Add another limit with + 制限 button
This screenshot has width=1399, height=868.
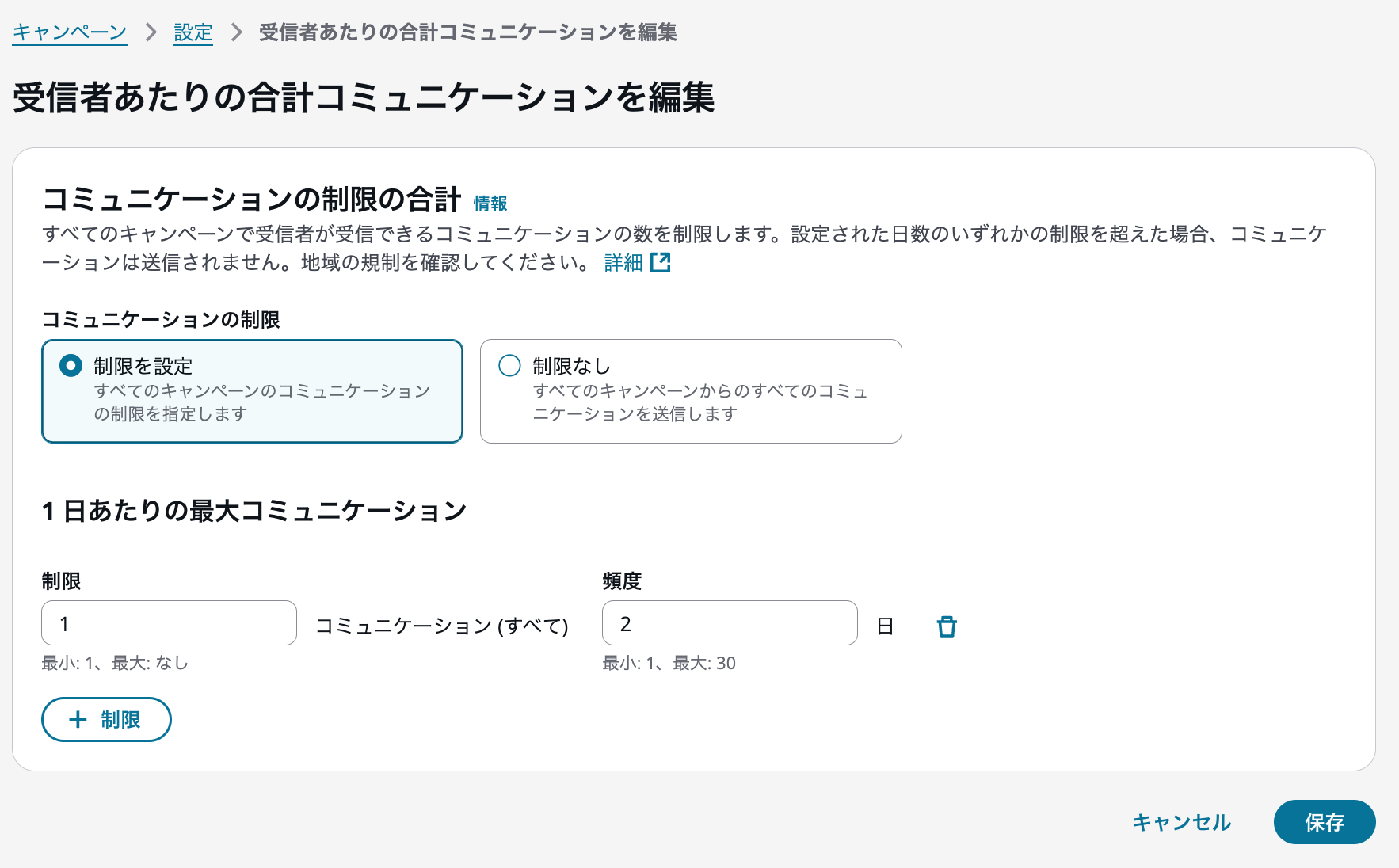tap(106, 719)
